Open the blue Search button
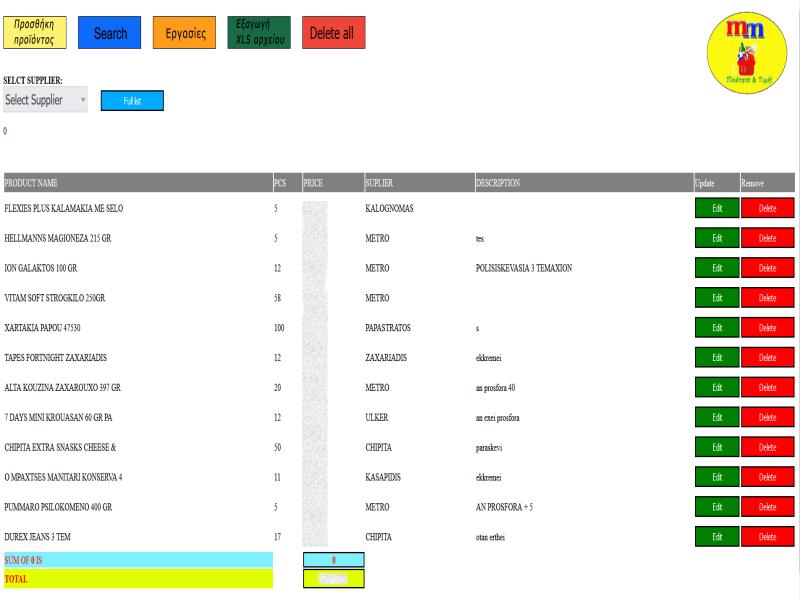The height and width of the screenshot is (600, 800). 110,32
